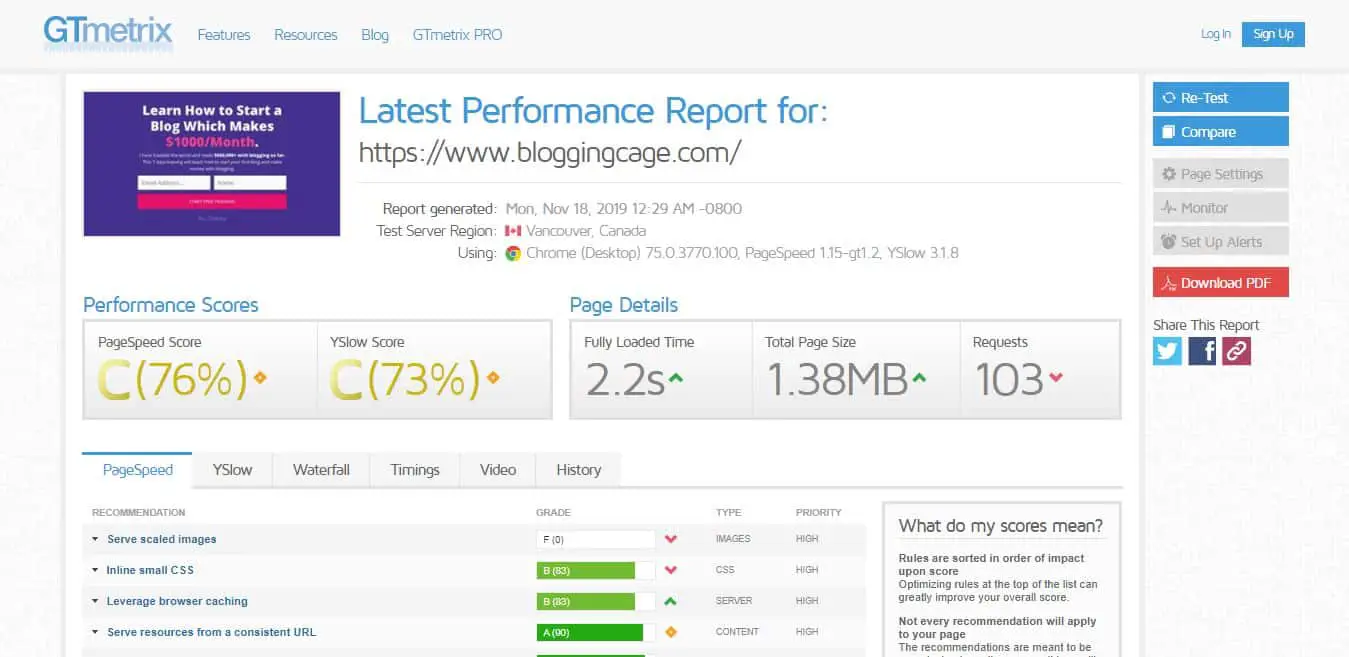Click the GRADE column header

click(x=553, y=512)
